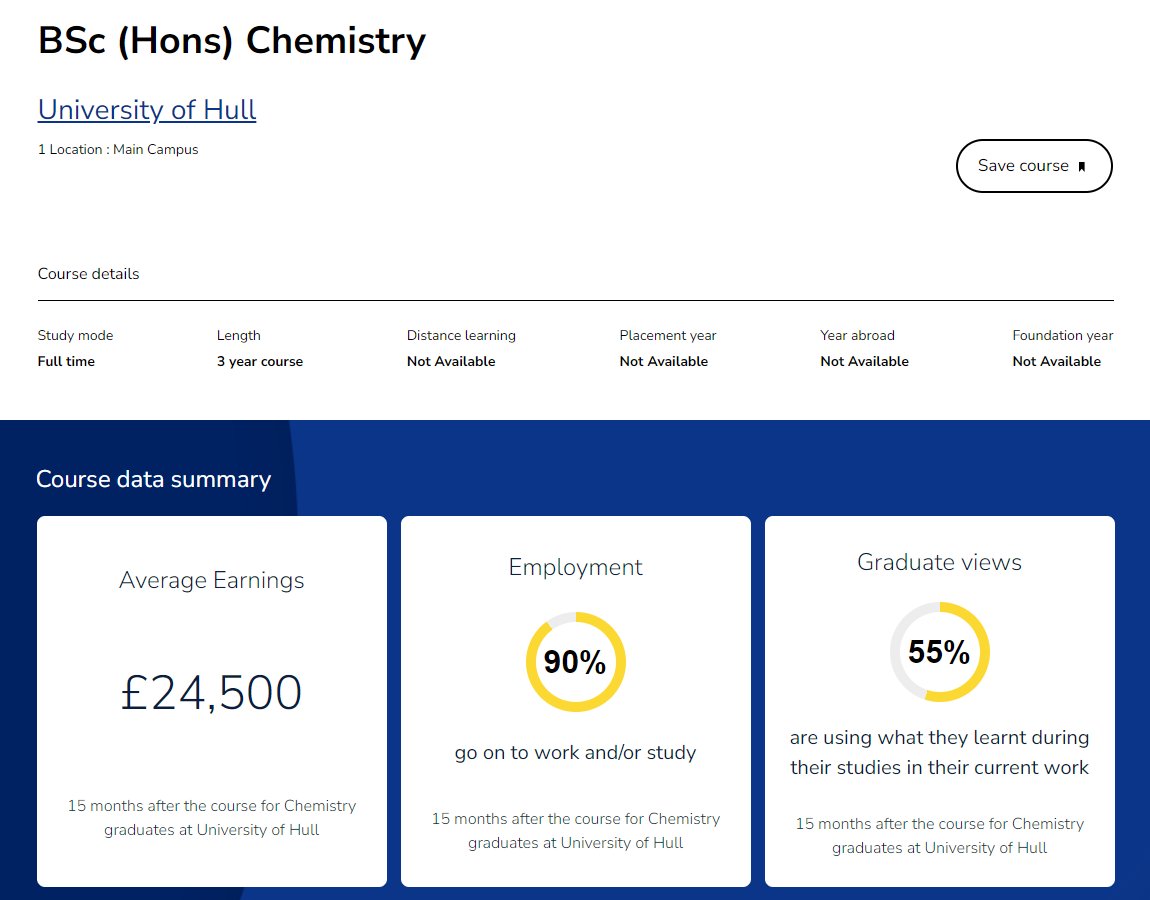The width and height of the screenshot is (1150, 900).
Task: Click the caption under the £24,500 figure
Action: tap(211, 818)
